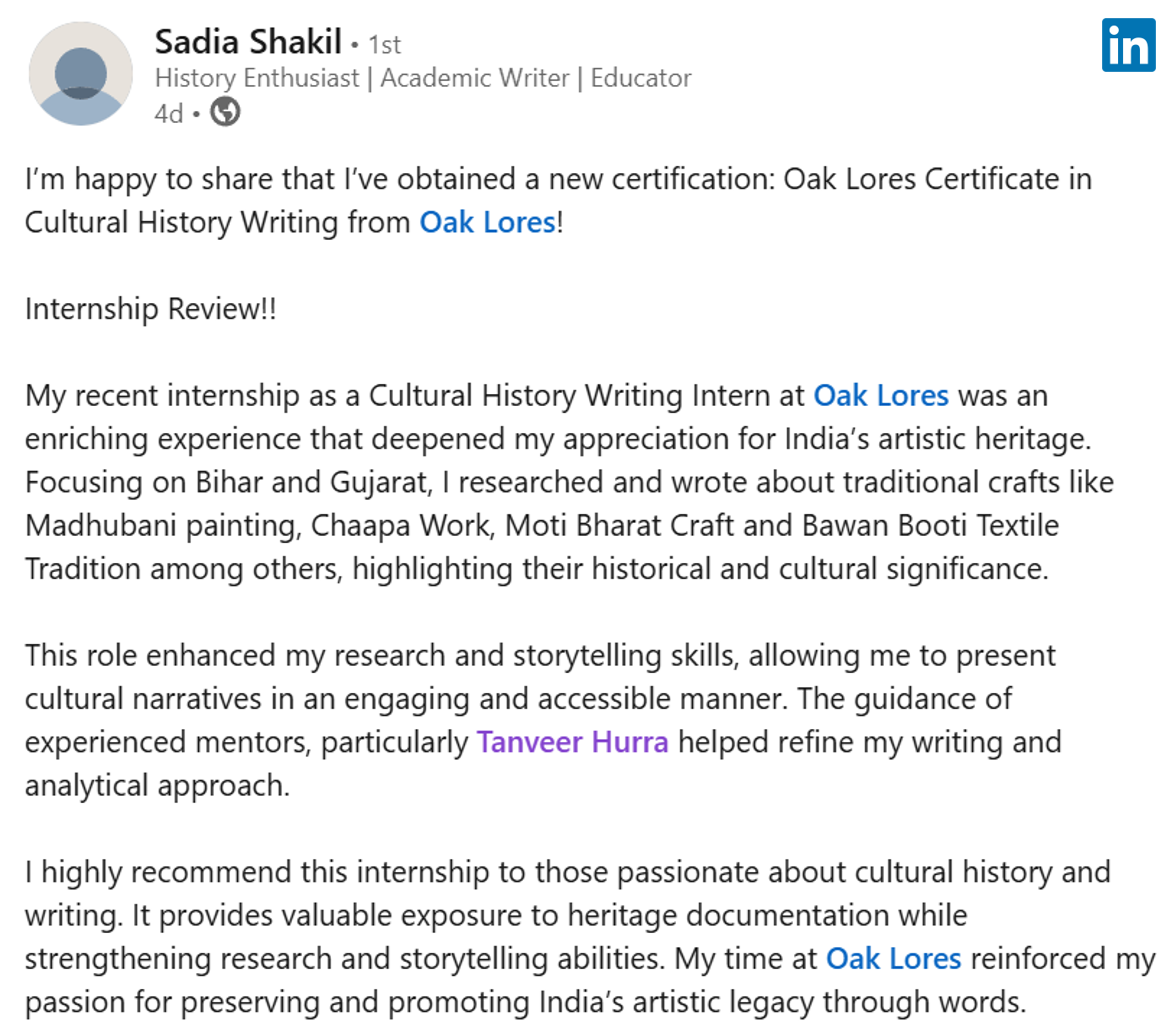
Task: Click the 'This role enhanced' paragraph start
Action: pyautogui.click(x=150, y=655)
